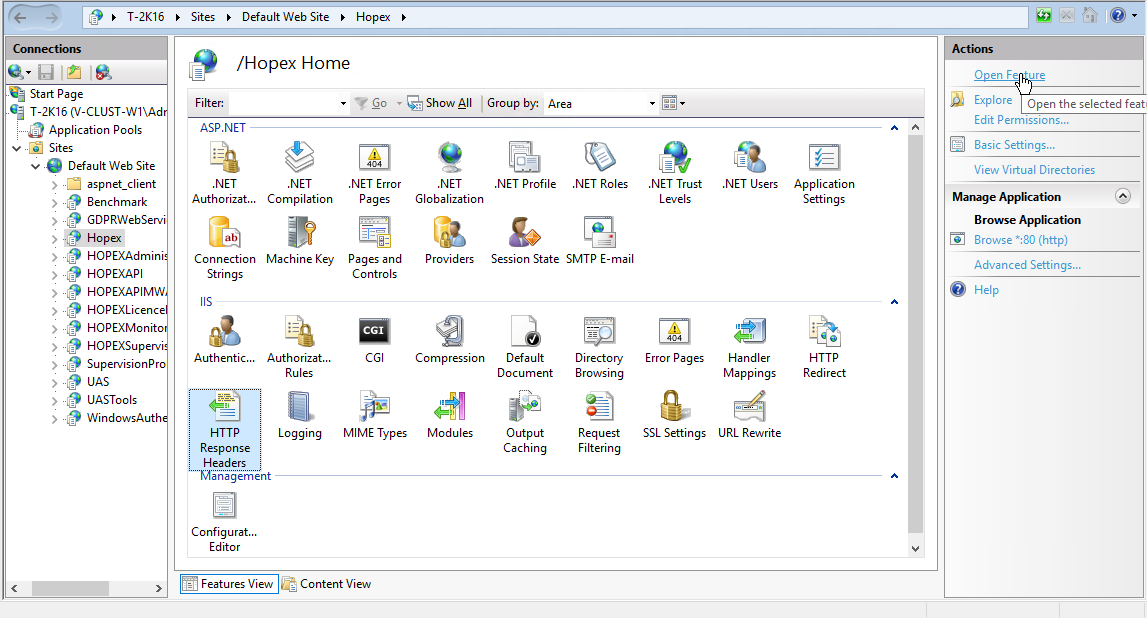Select the SSL Settings padlock icon
The height and width of the screenshot is (618, 1147).
click(674, 407)
